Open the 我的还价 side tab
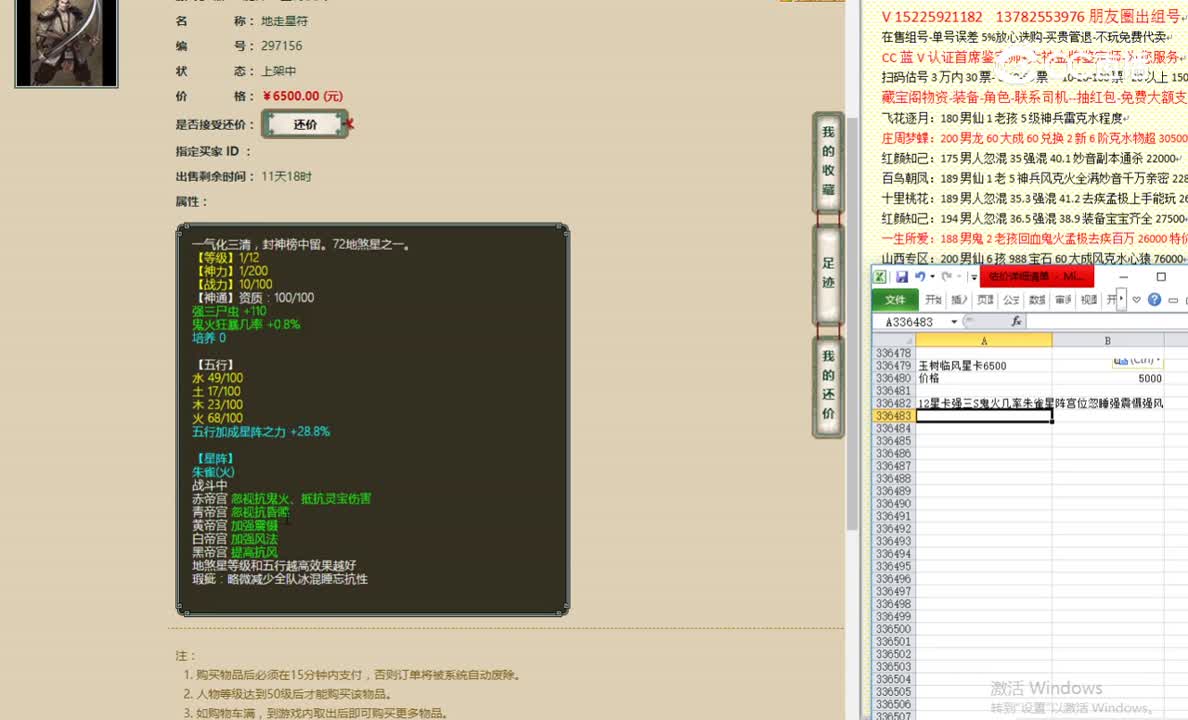 pyautogui.click(x=828, y=386)
